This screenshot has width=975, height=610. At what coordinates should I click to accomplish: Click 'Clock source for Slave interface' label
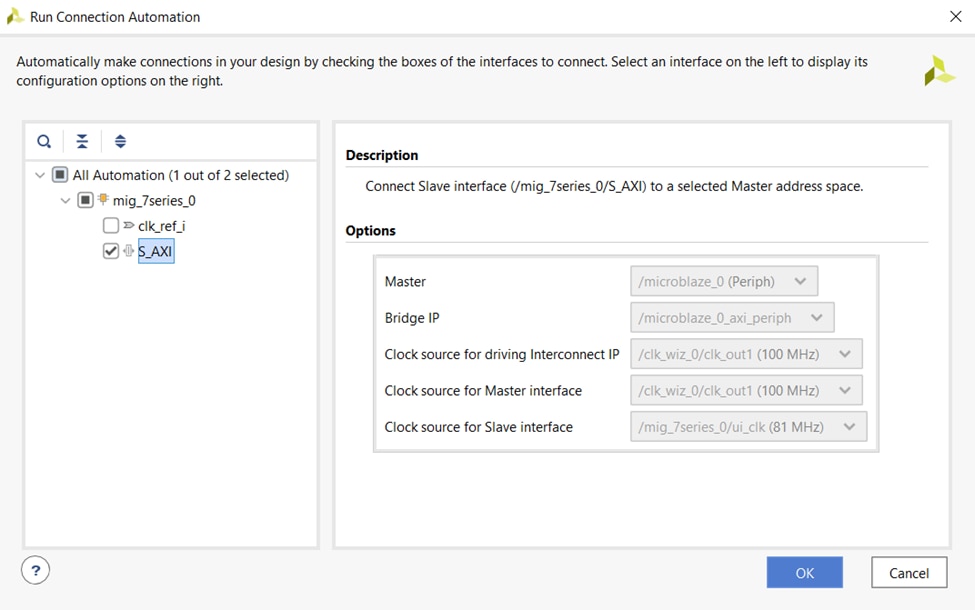click(x=479, y=427)
